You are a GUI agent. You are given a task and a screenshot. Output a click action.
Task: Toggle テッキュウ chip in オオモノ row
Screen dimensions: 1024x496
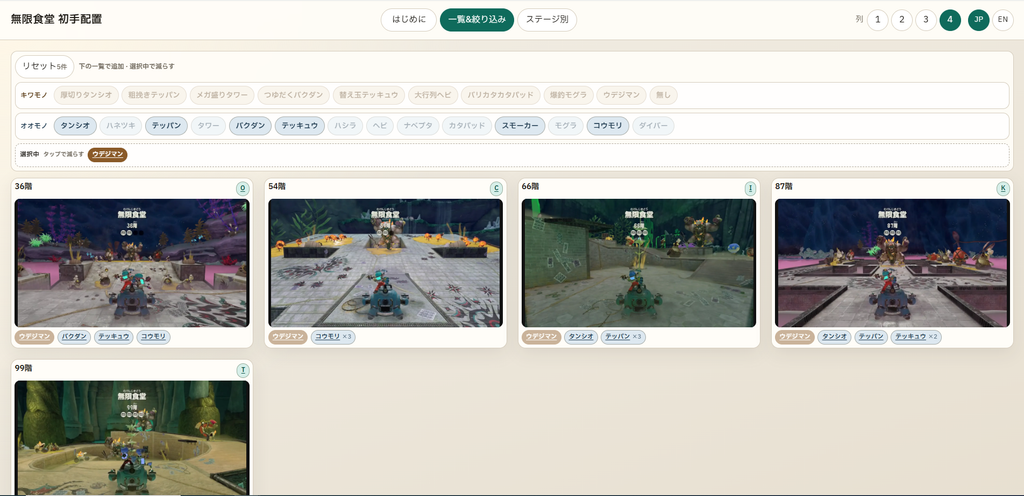pos(300,126)
